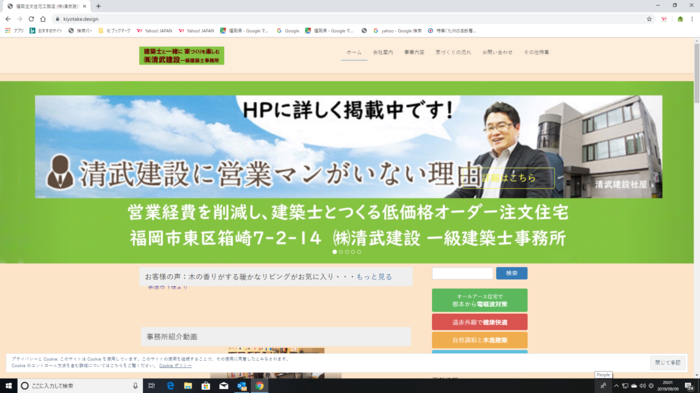
Task: Click the volume icon in system tray
Action: tap(642, 386)
